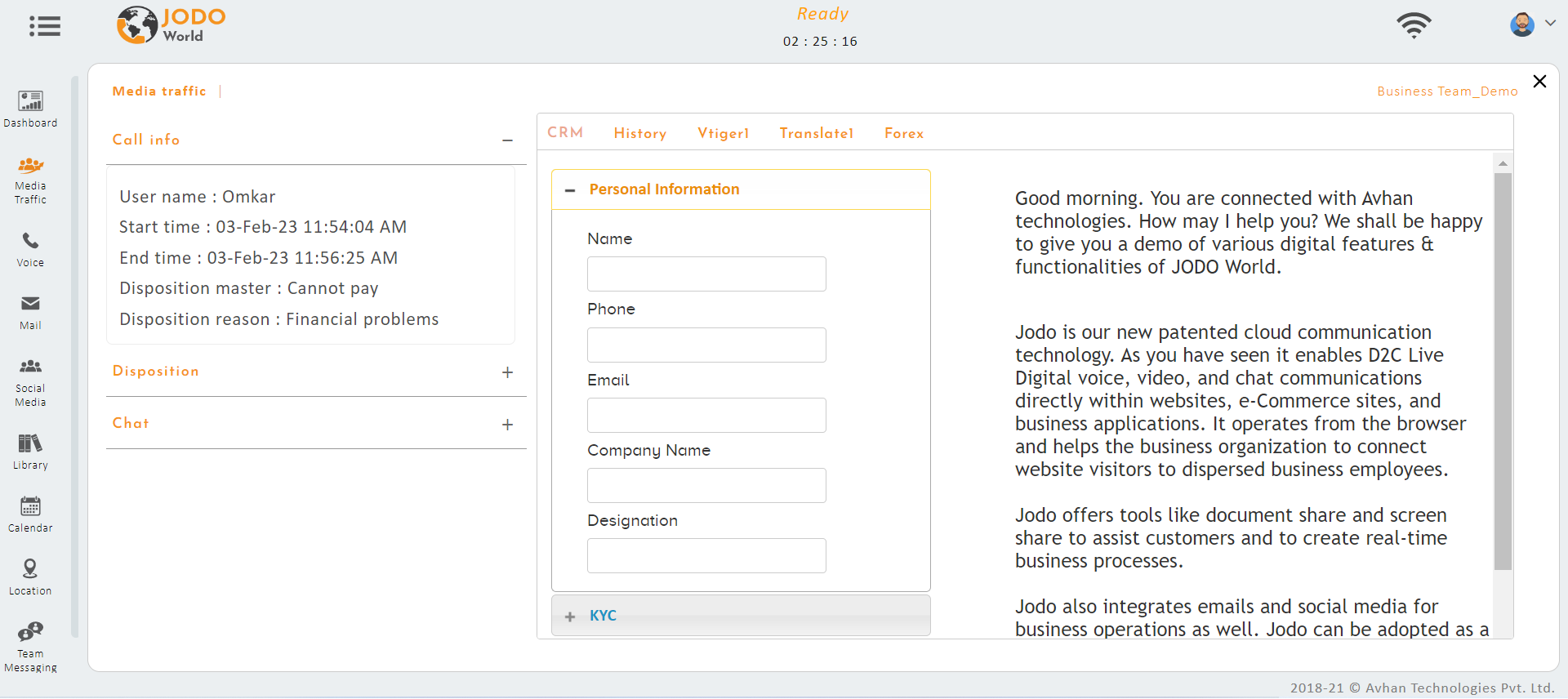This screenshot has height=699, width=1568.
Task: Collapse Personal Information section
Action: click(570, 190)
